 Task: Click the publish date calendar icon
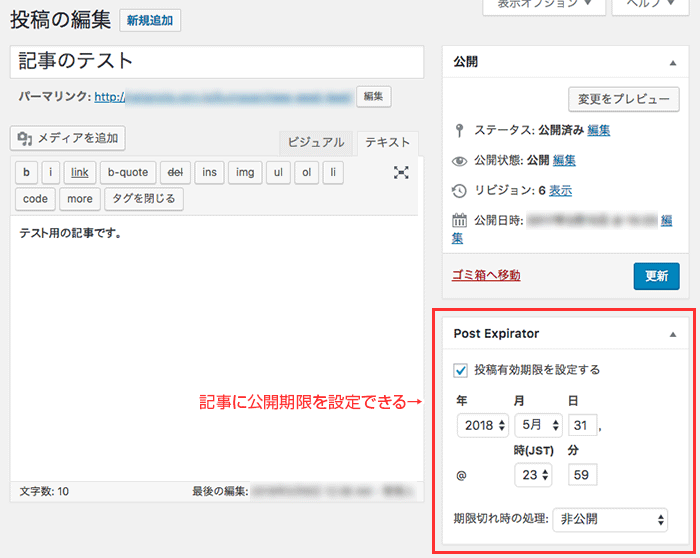tap(459, 220)
